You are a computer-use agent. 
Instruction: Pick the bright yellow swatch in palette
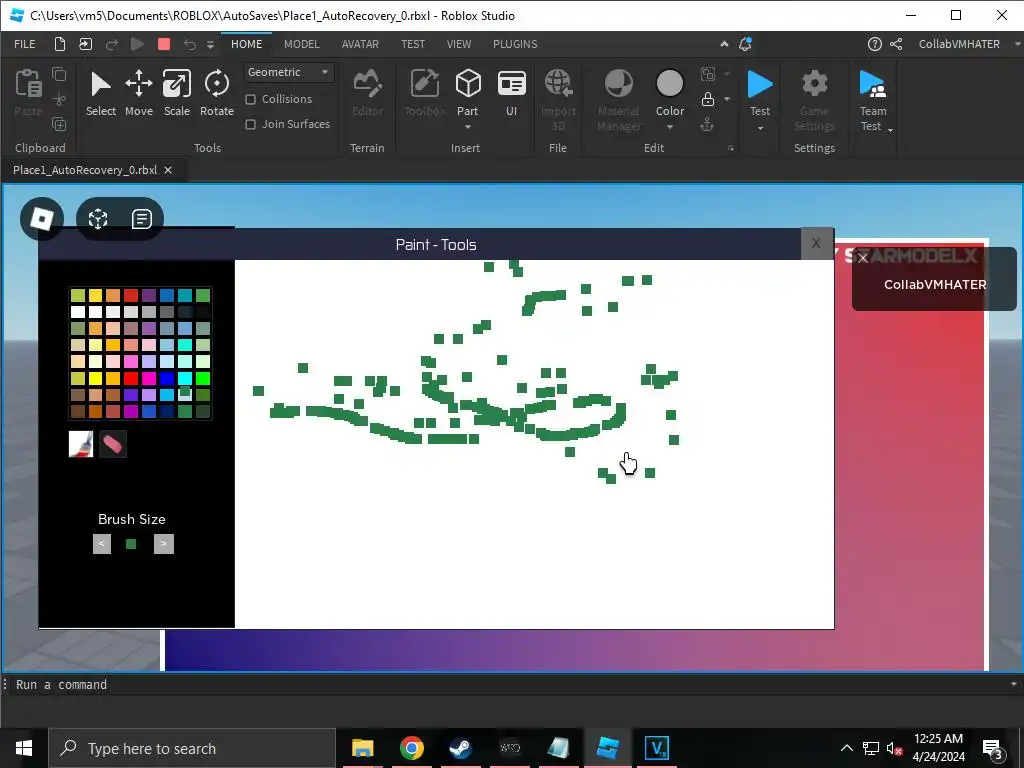point(95,378)
